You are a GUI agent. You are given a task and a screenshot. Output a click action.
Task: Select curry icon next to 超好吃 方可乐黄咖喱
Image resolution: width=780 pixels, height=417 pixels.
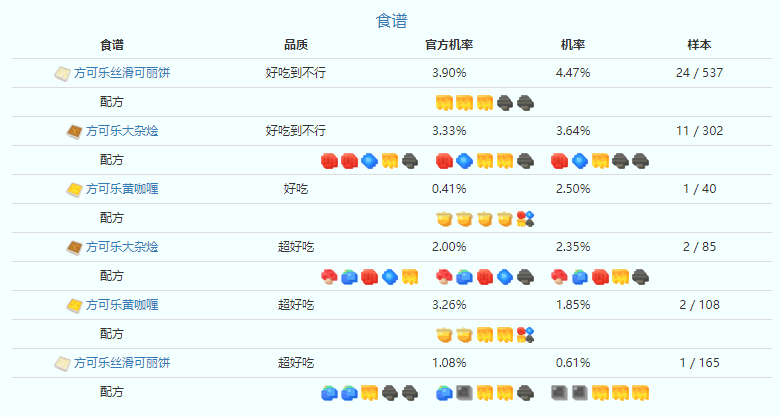(73, 305)
